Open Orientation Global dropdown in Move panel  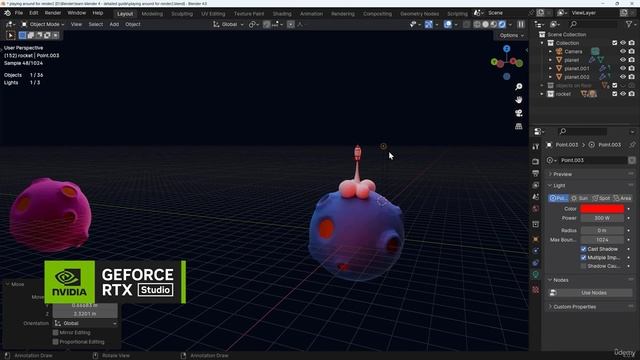[85, 323]
